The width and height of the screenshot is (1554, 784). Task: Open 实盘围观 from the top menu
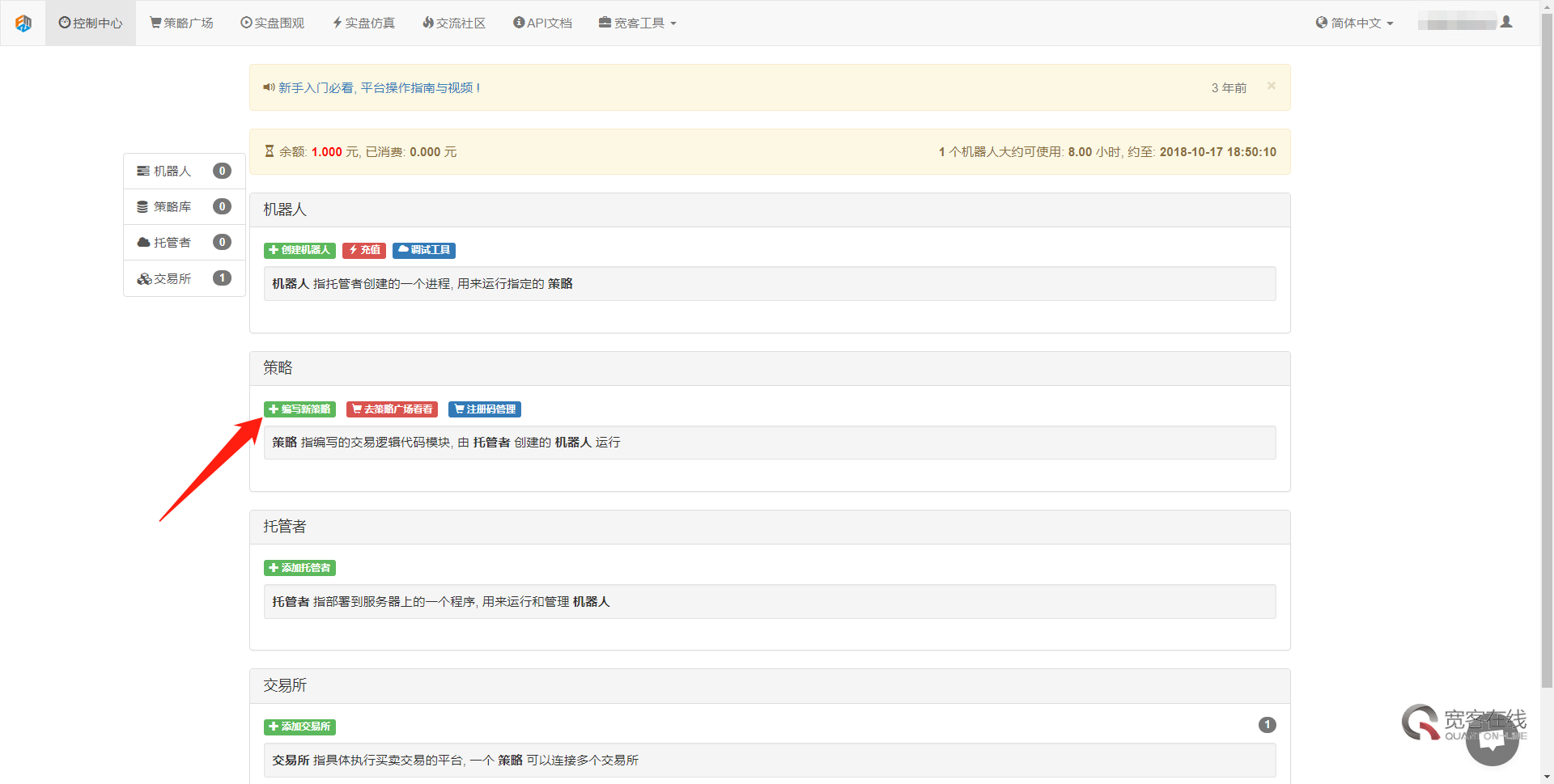[272, 23]
